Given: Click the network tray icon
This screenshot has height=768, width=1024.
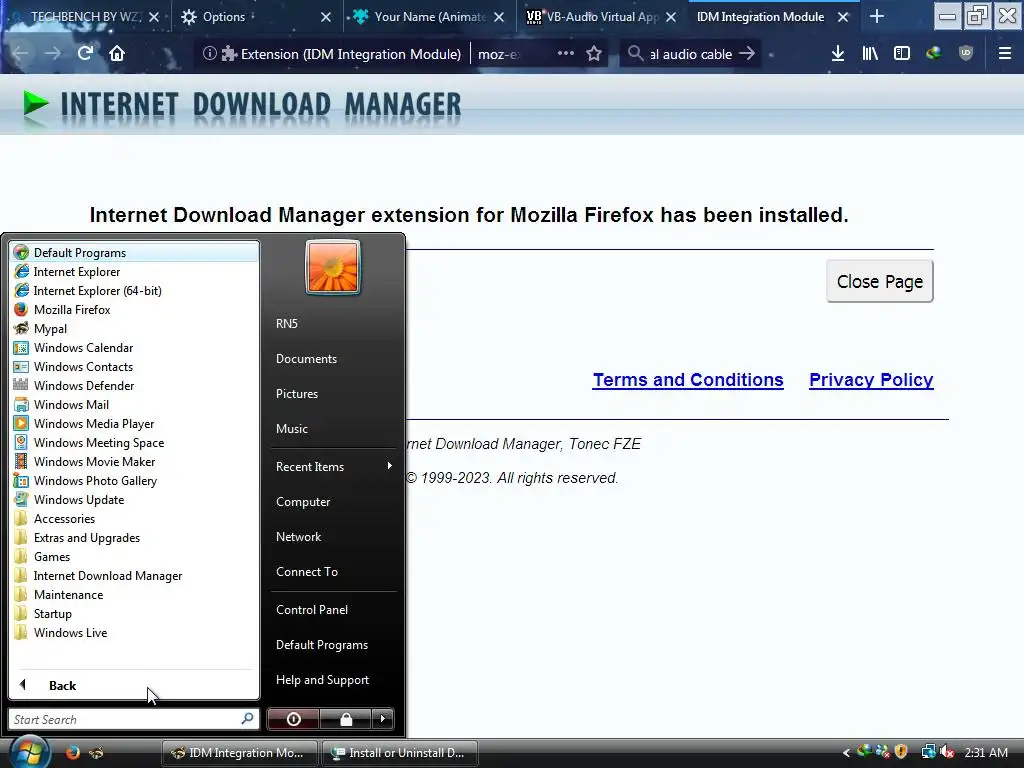Looking at the screenshot, I should point(928,752).
